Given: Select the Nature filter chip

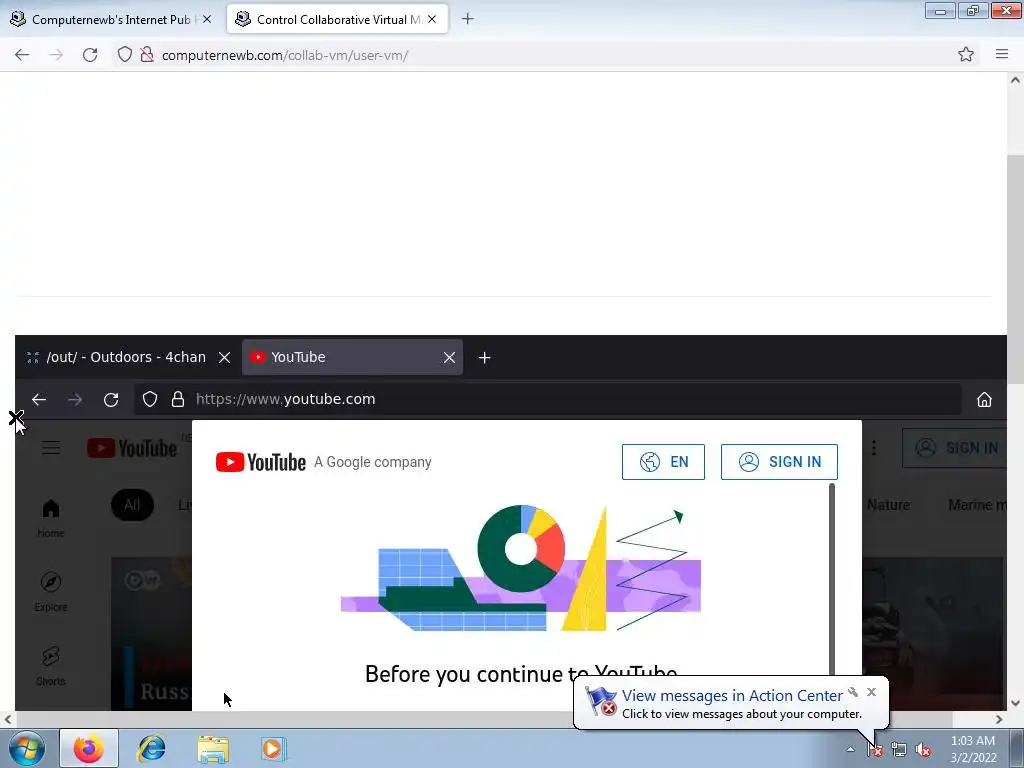Looking at the screenshot, I should pos(888,505).
